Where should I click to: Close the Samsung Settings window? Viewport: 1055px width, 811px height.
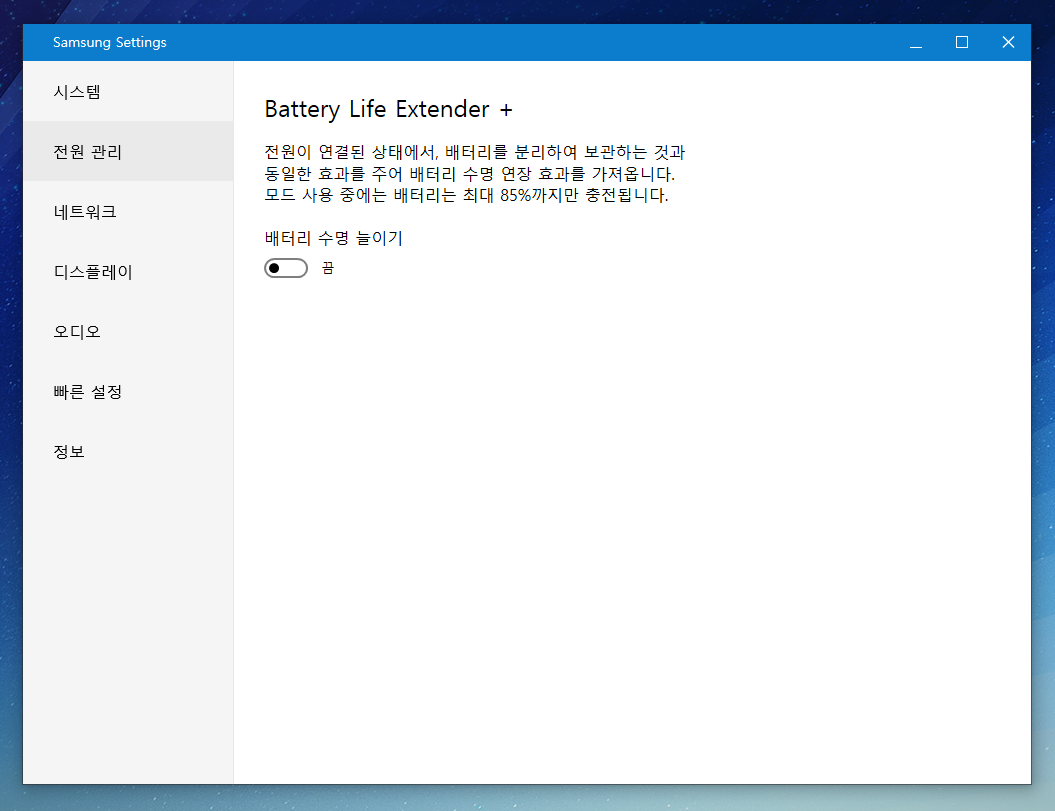pyautogui.click(x=1008, y=42)
